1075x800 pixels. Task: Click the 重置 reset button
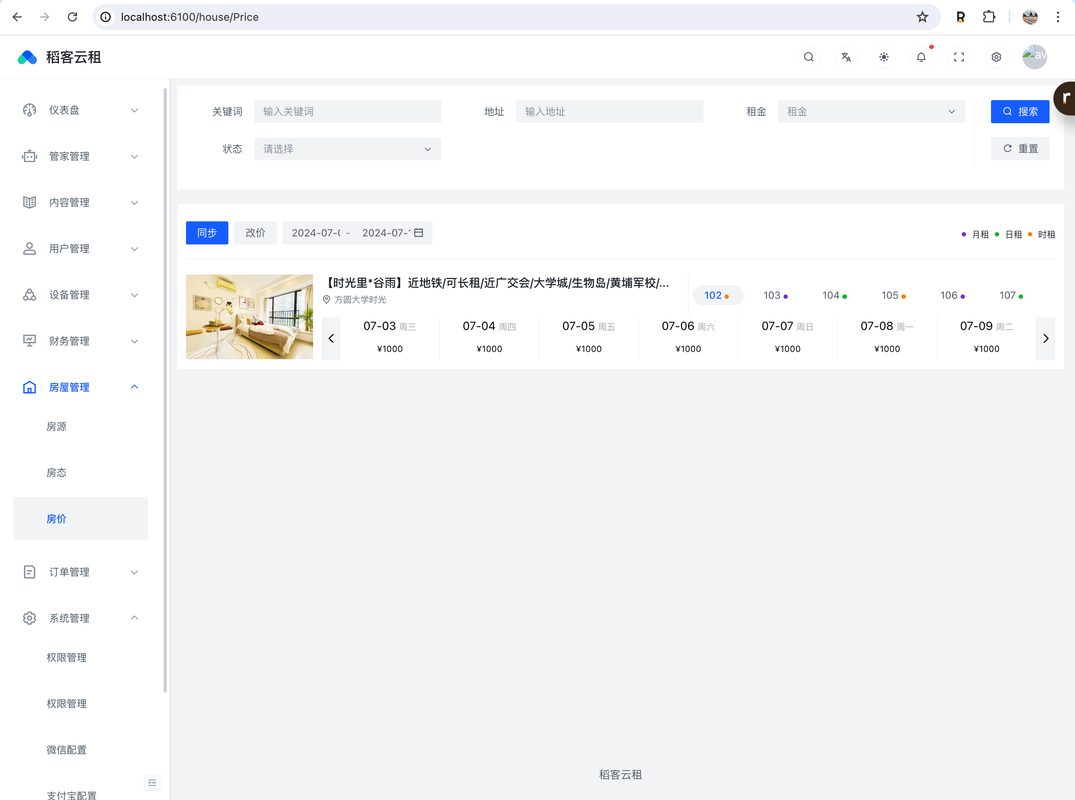(1019, 149)
